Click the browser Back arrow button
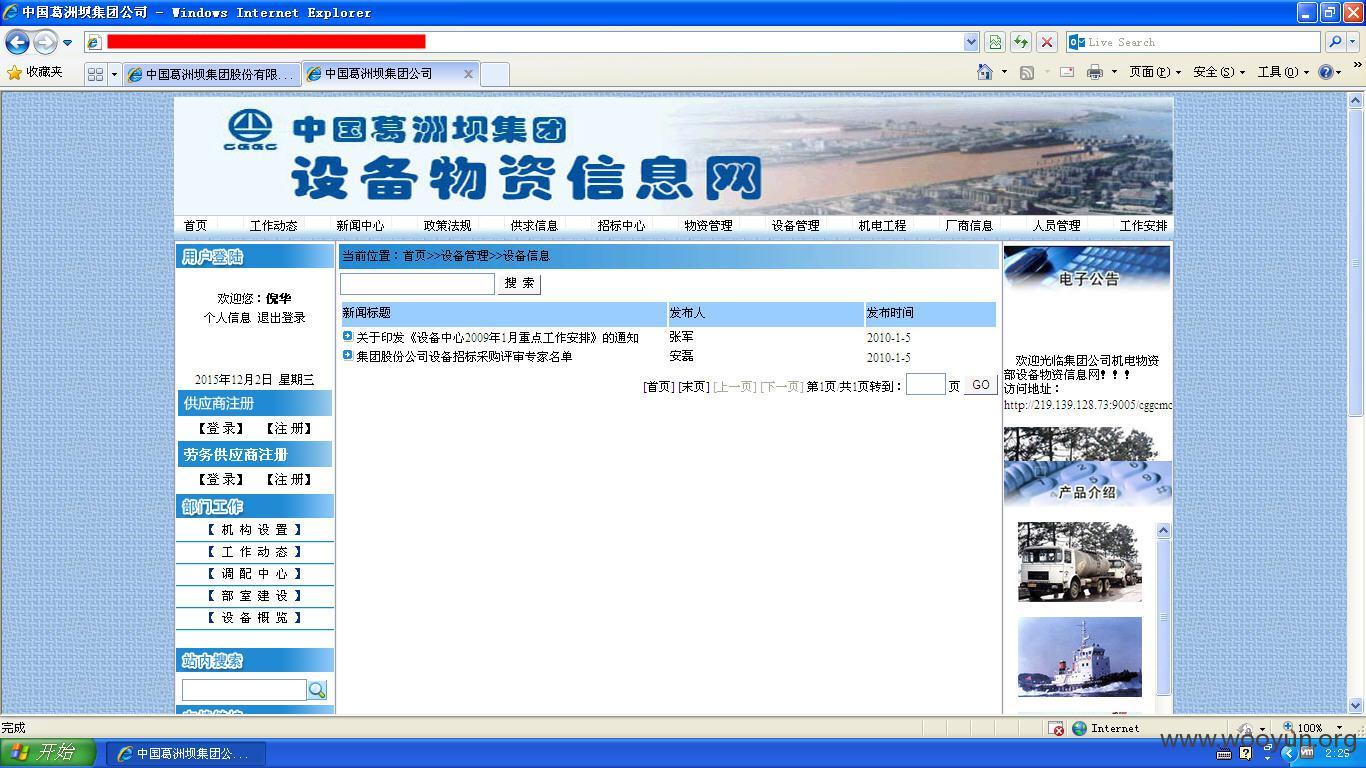The image size is (1366, 768). (x=17, y=42)
